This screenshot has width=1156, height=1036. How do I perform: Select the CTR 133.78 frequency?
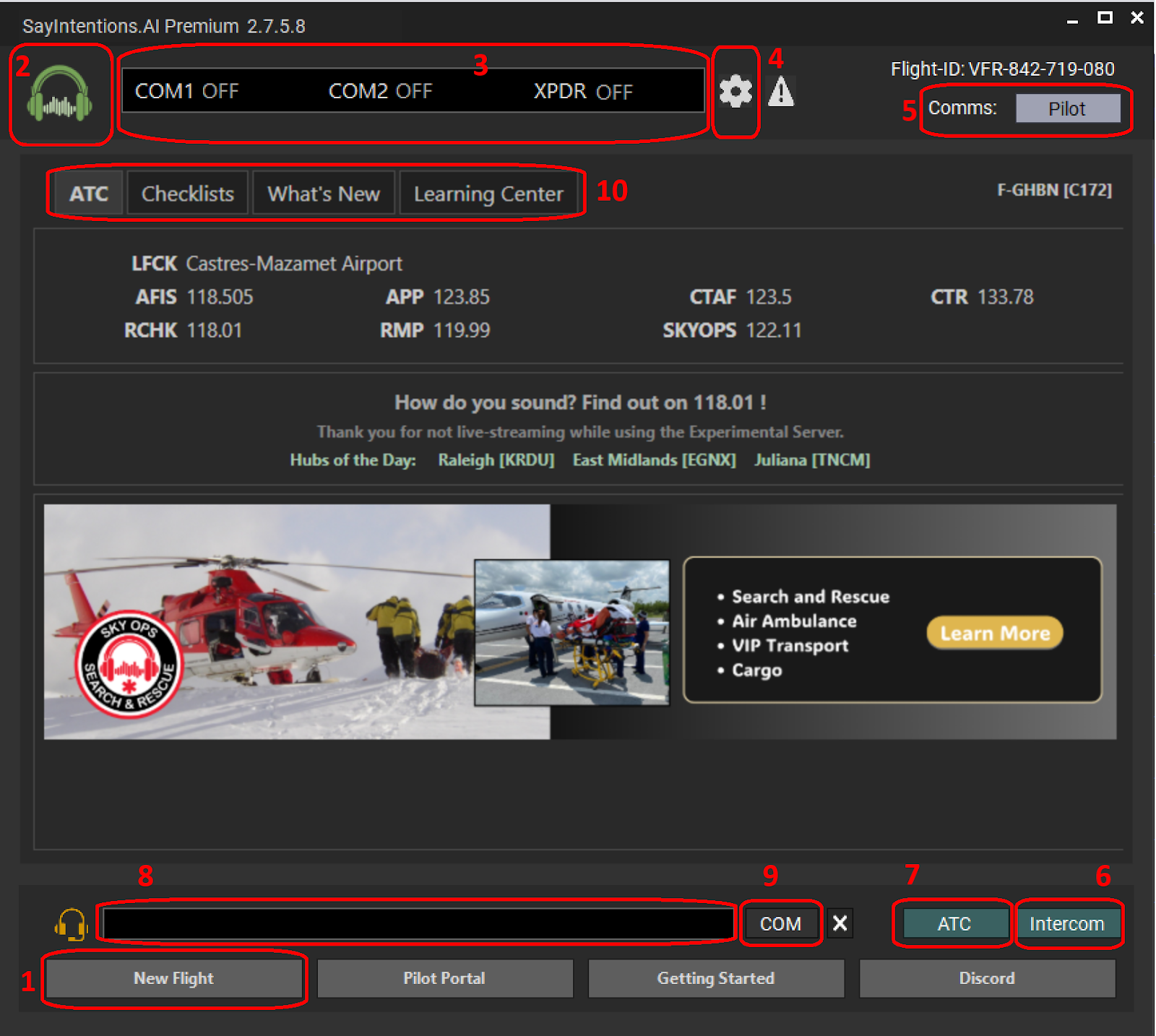pos(982,297)
